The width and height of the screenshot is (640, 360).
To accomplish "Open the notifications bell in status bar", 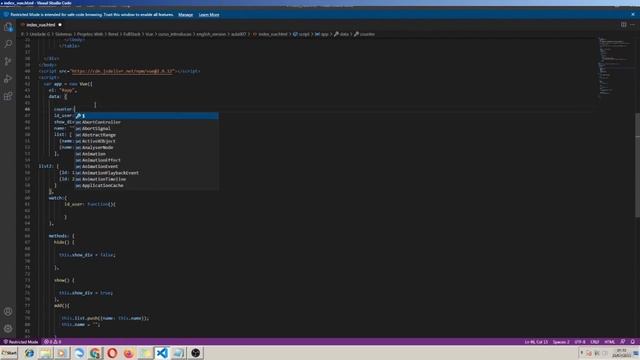I will click(x=633, y=342).
